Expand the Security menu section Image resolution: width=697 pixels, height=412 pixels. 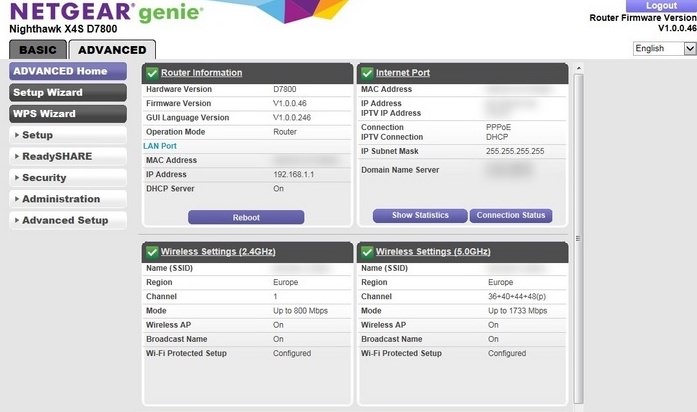68,178
